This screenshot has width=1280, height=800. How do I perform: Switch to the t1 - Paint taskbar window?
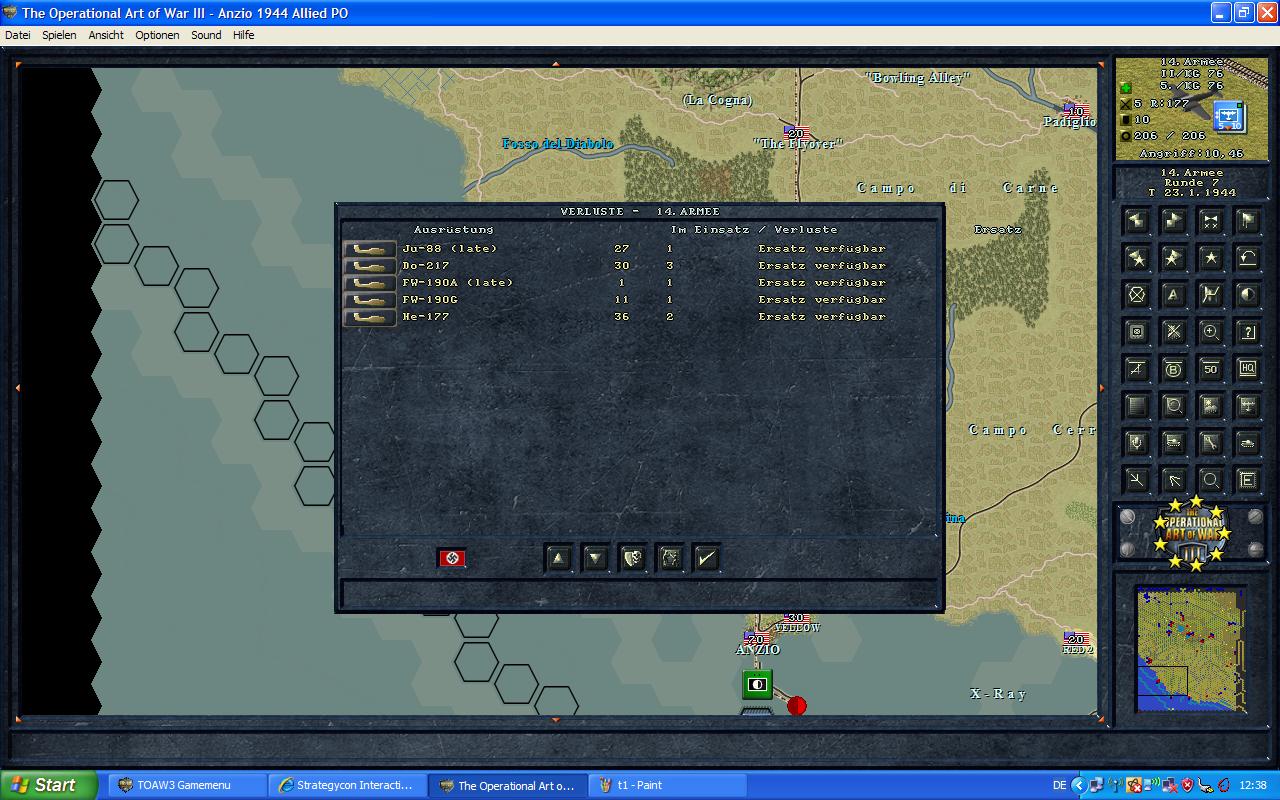pos(668,785)
